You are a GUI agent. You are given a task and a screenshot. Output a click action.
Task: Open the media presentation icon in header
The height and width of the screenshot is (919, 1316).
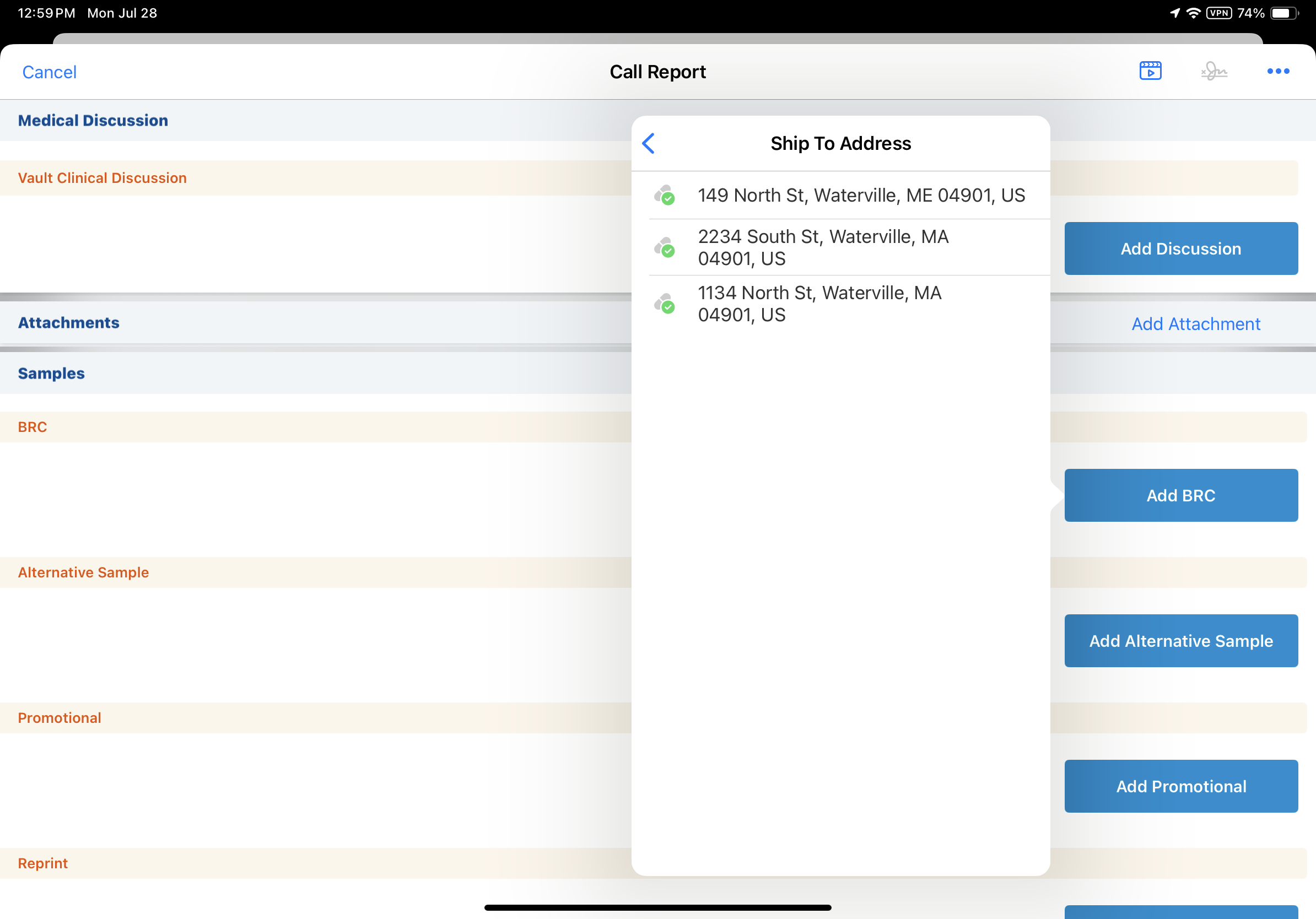point(1150,71)
